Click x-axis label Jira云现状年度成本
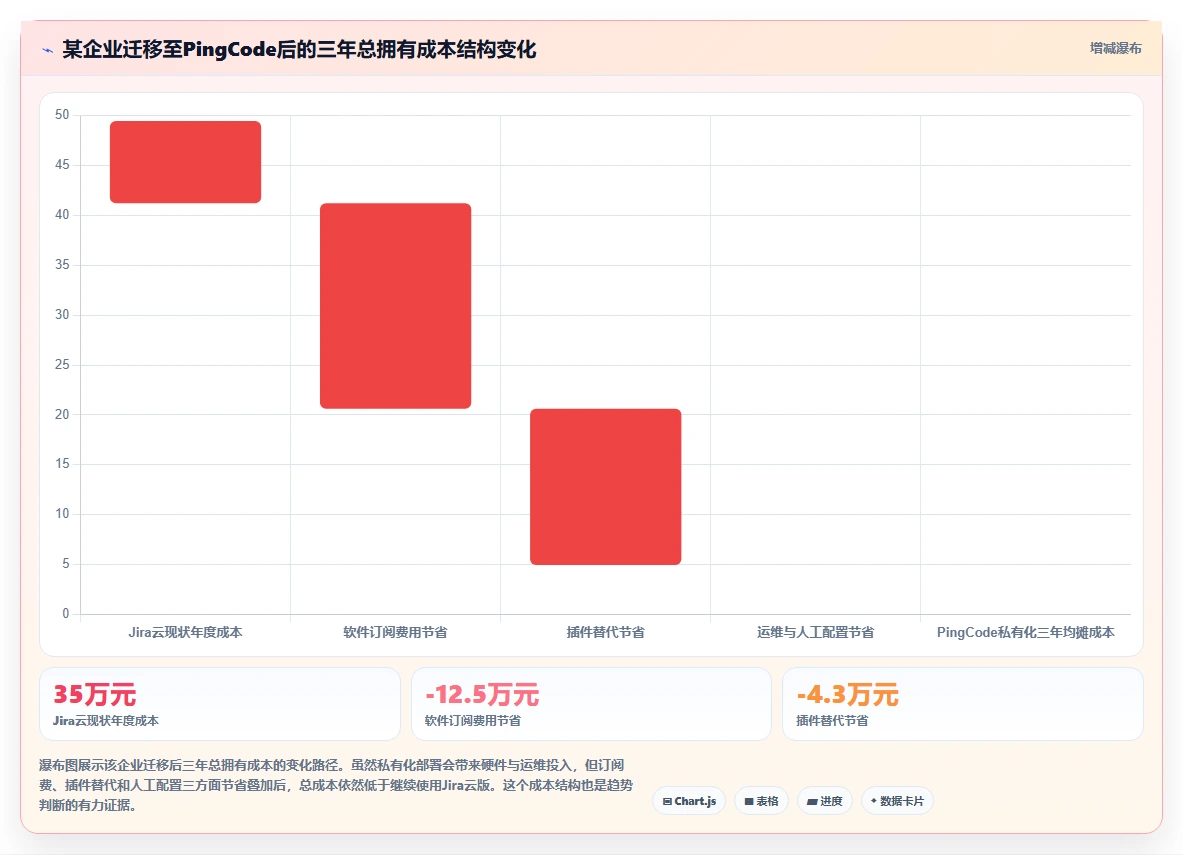Image resolution: width=1183 pixels, height=855 pixels. [186, 632]
